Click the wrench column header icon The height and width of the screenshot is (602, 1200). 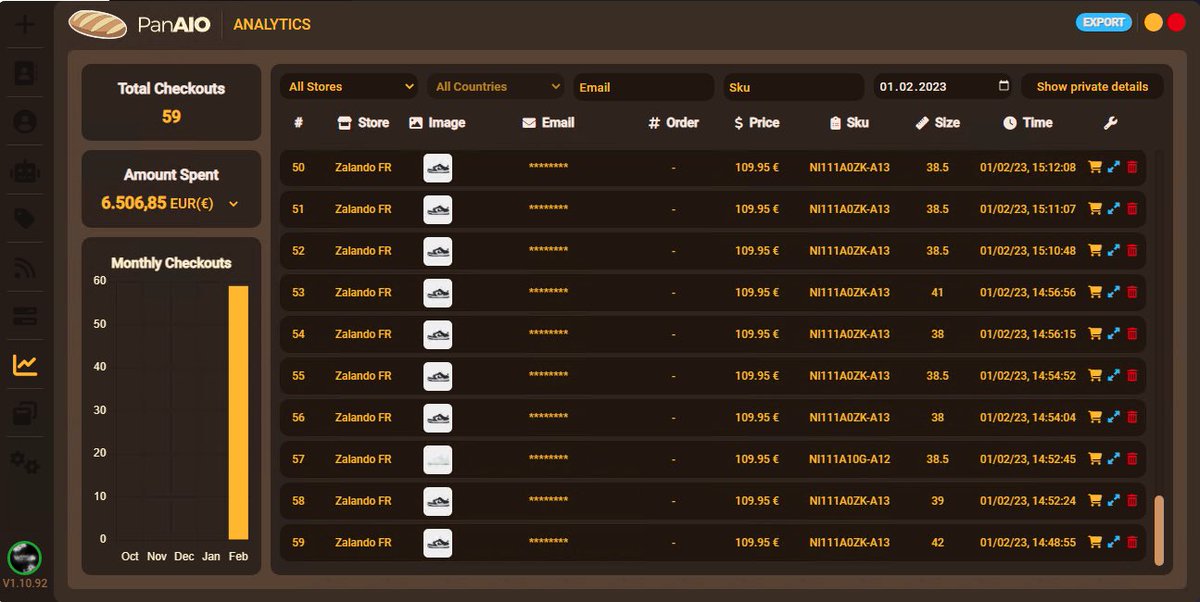[x=1110, y=123]
